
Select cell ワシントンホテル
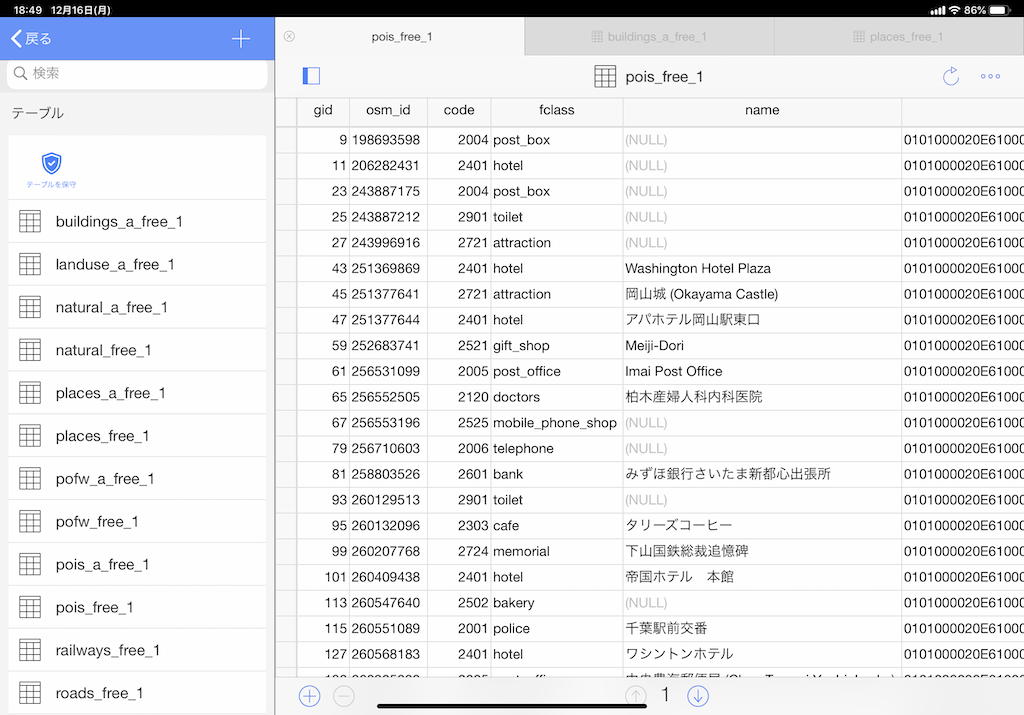pos(762,654)
